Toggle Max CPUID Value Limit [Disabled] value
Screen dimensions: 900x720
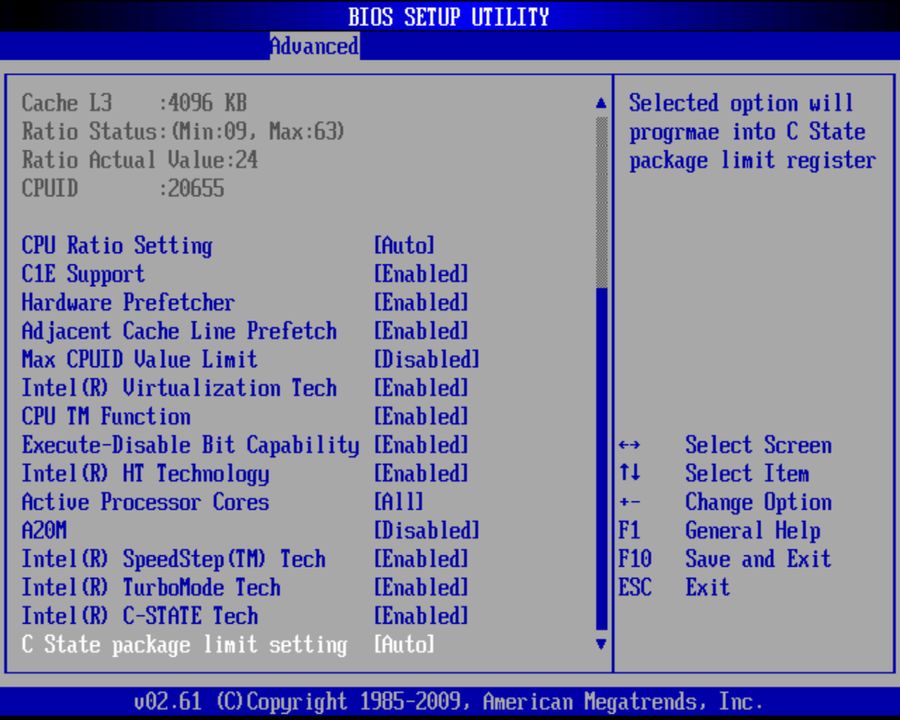426,359
